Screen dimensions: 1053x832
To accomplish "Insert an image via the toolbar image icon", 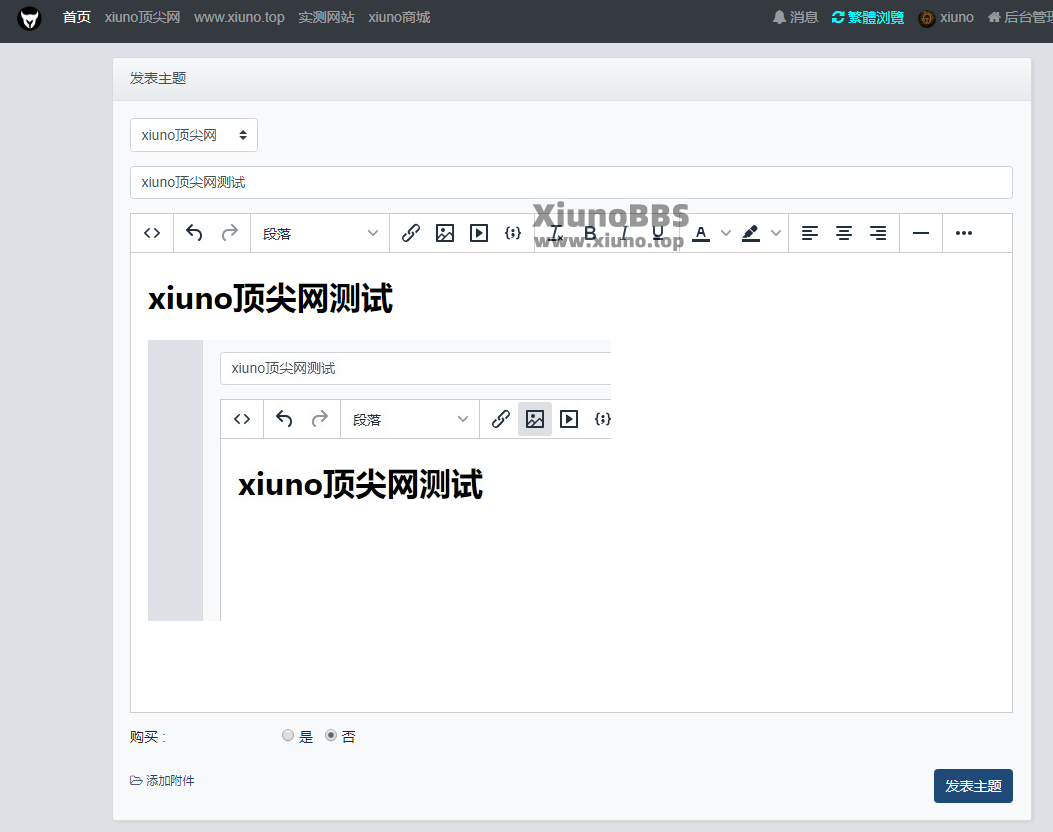I will [445, 233].
